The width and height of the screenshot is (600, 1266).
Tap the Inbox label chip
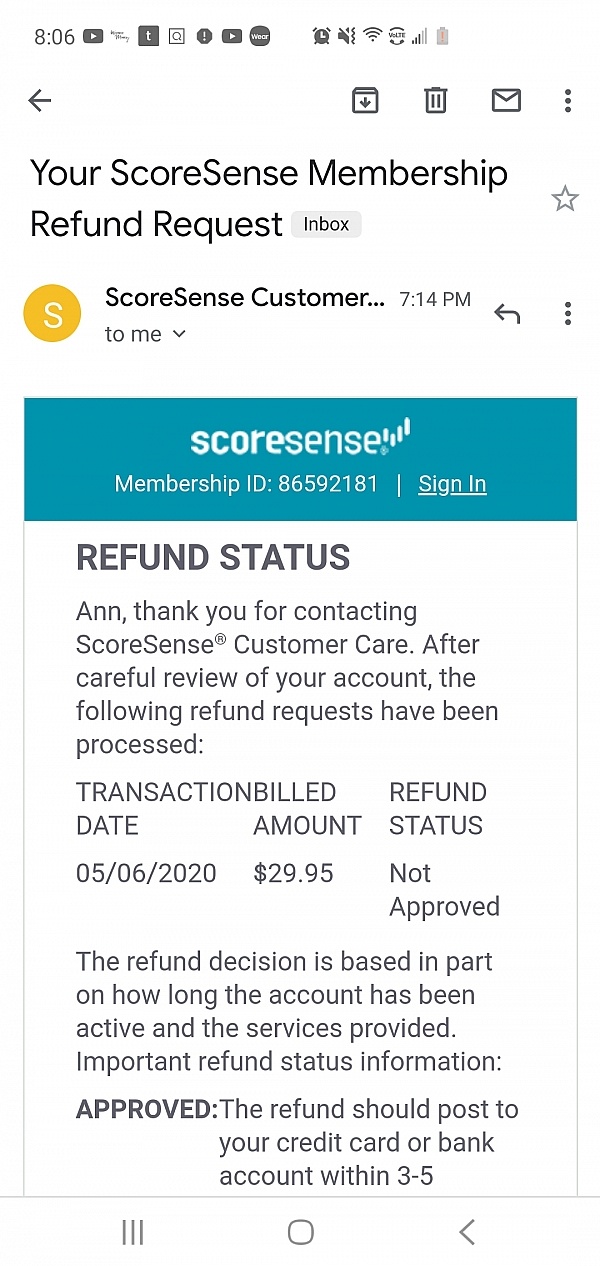(x=326, y=224)
